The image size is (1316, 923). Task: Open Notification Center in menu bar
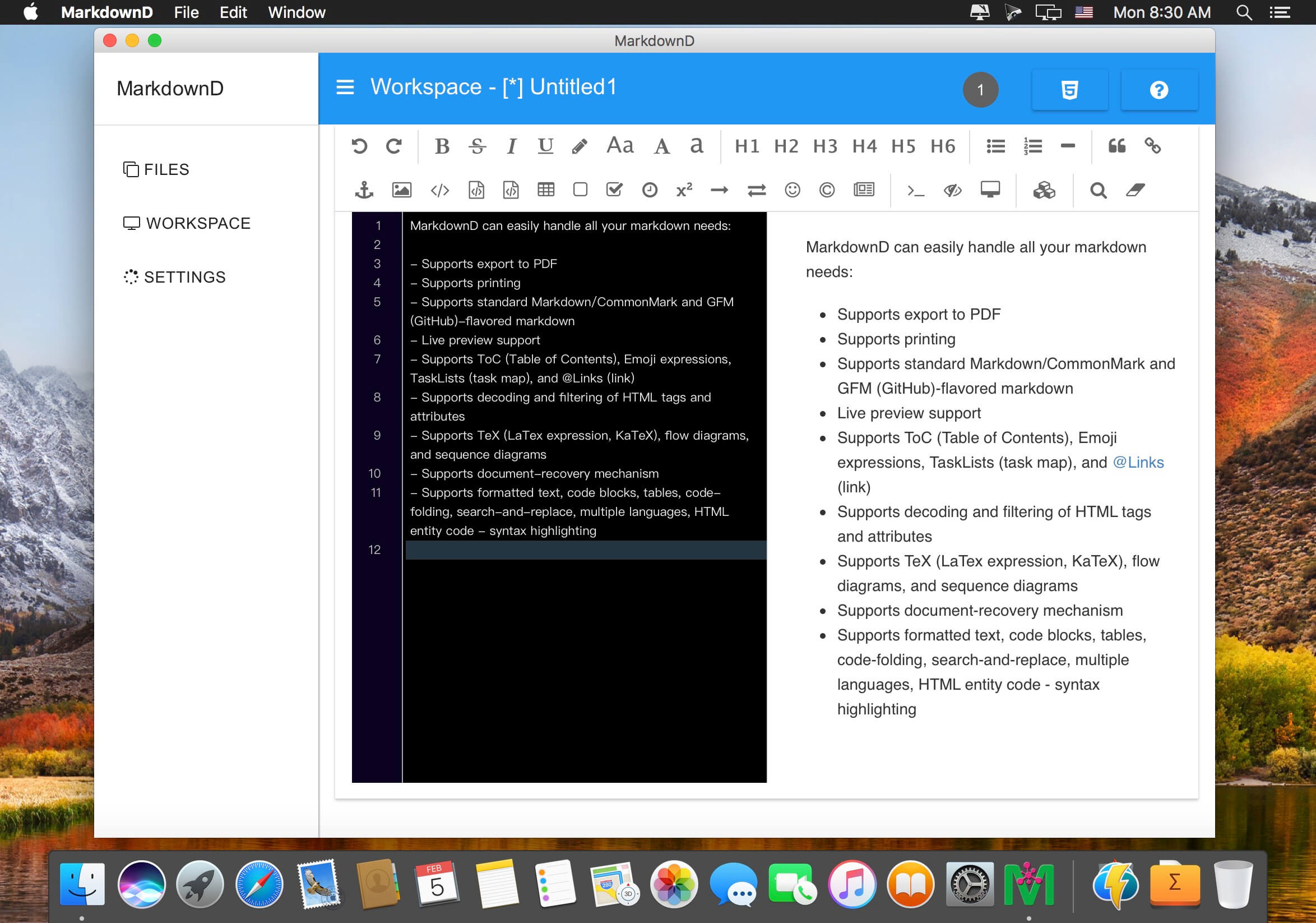pyautogui.click(x=1280, y=12)
